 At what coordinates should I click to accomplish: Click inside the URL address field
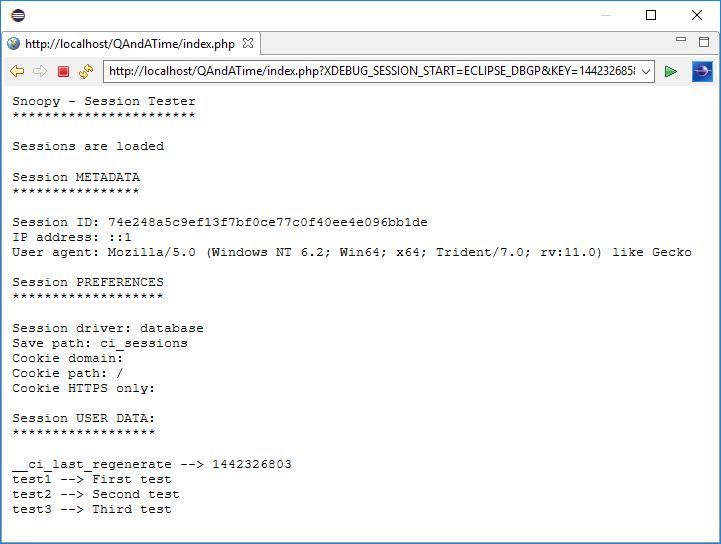pyautogui.click(x=372, y=71)
